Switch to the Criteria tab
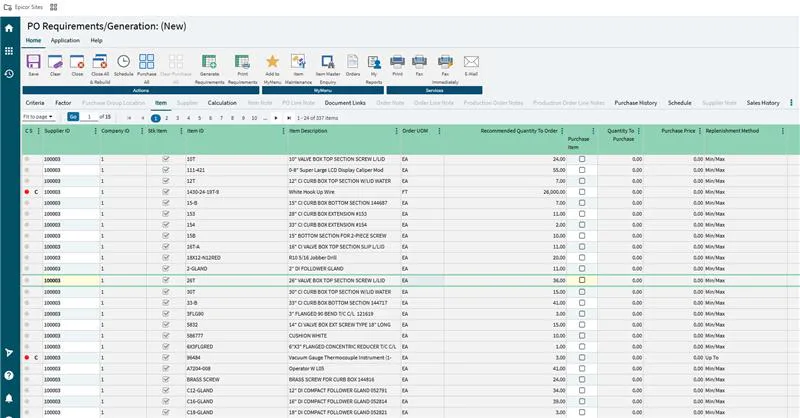 pos(35,103)
